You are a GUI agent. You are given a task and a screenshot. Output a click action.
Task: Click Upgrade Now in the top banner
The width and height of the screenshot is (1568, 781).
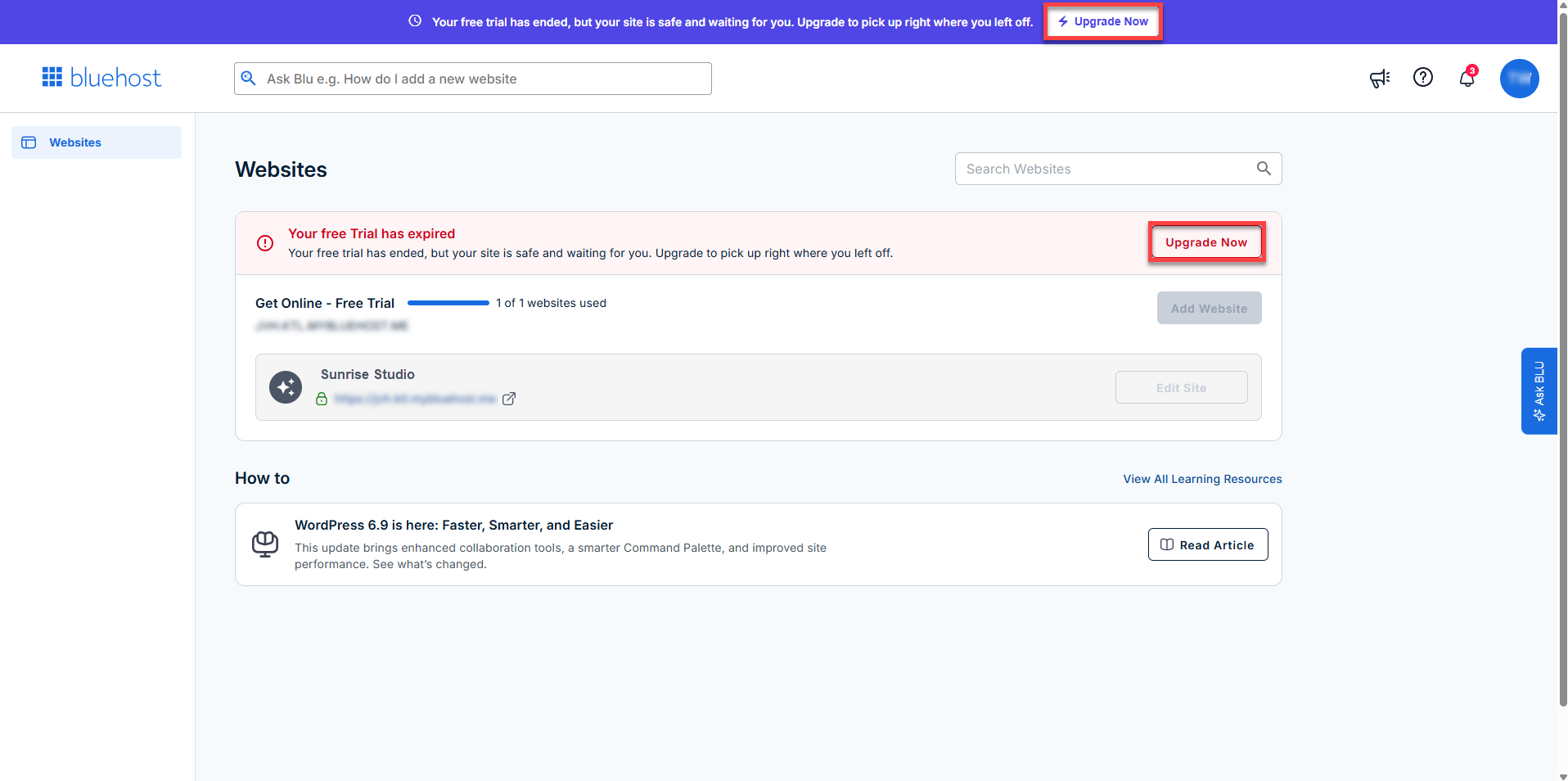click(x=1102, y=21)
